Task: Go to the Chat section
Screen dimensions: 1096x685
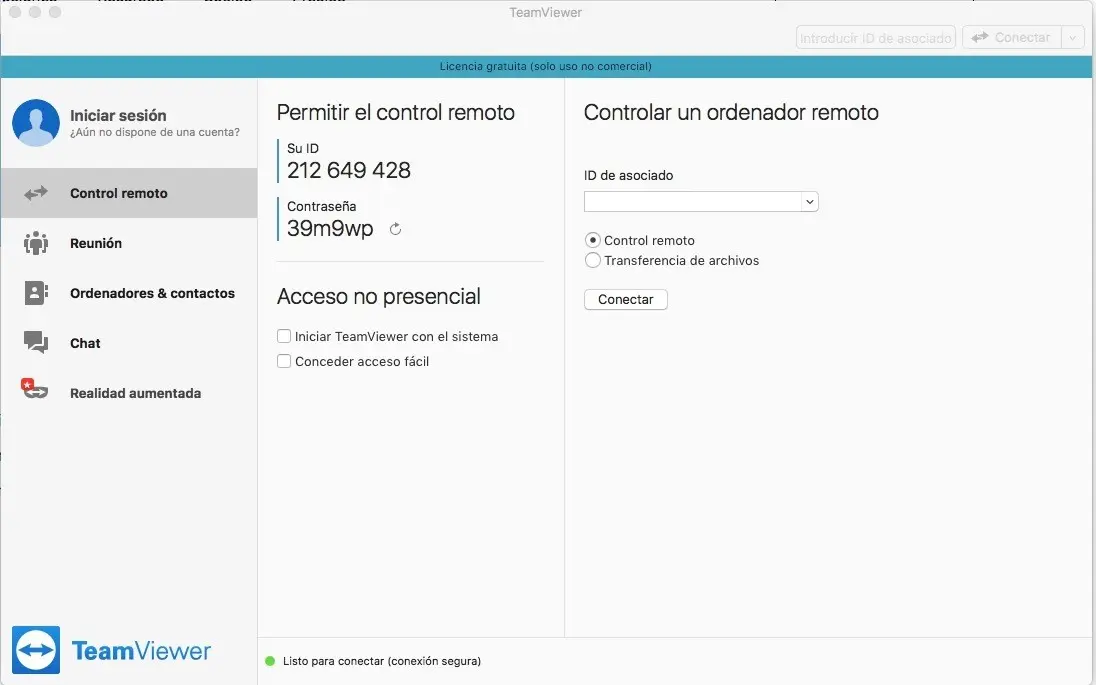Action: coord(129,343)
